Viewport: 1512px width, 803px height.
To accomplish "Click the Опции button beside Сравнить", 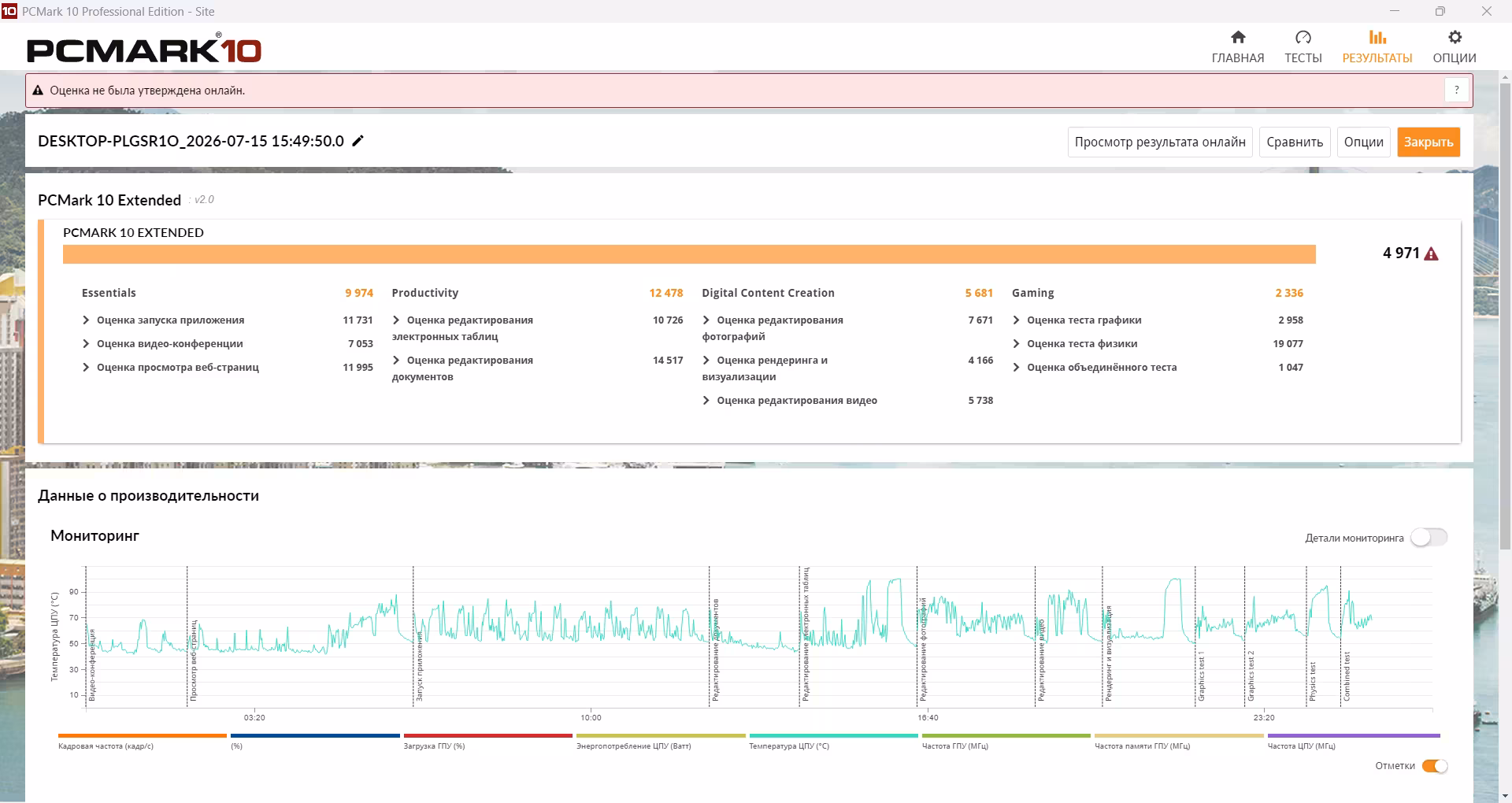I will coord(1364,142).
